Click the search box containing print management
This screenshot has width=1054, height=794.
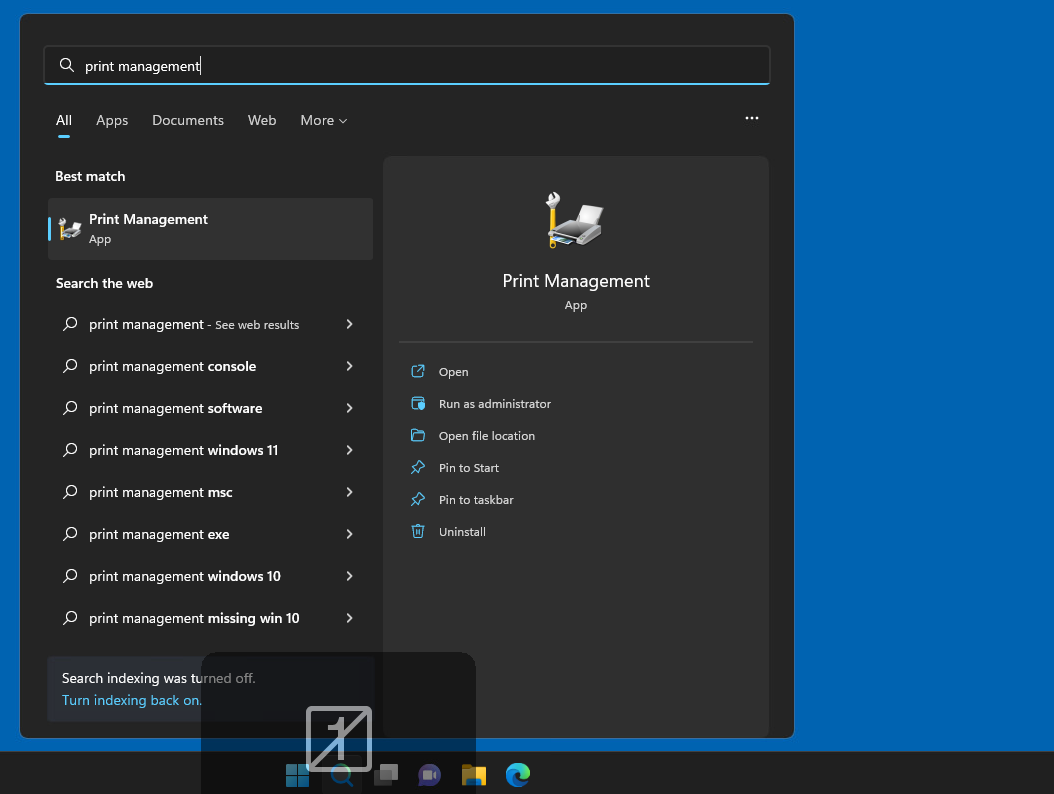click(407, 65)
